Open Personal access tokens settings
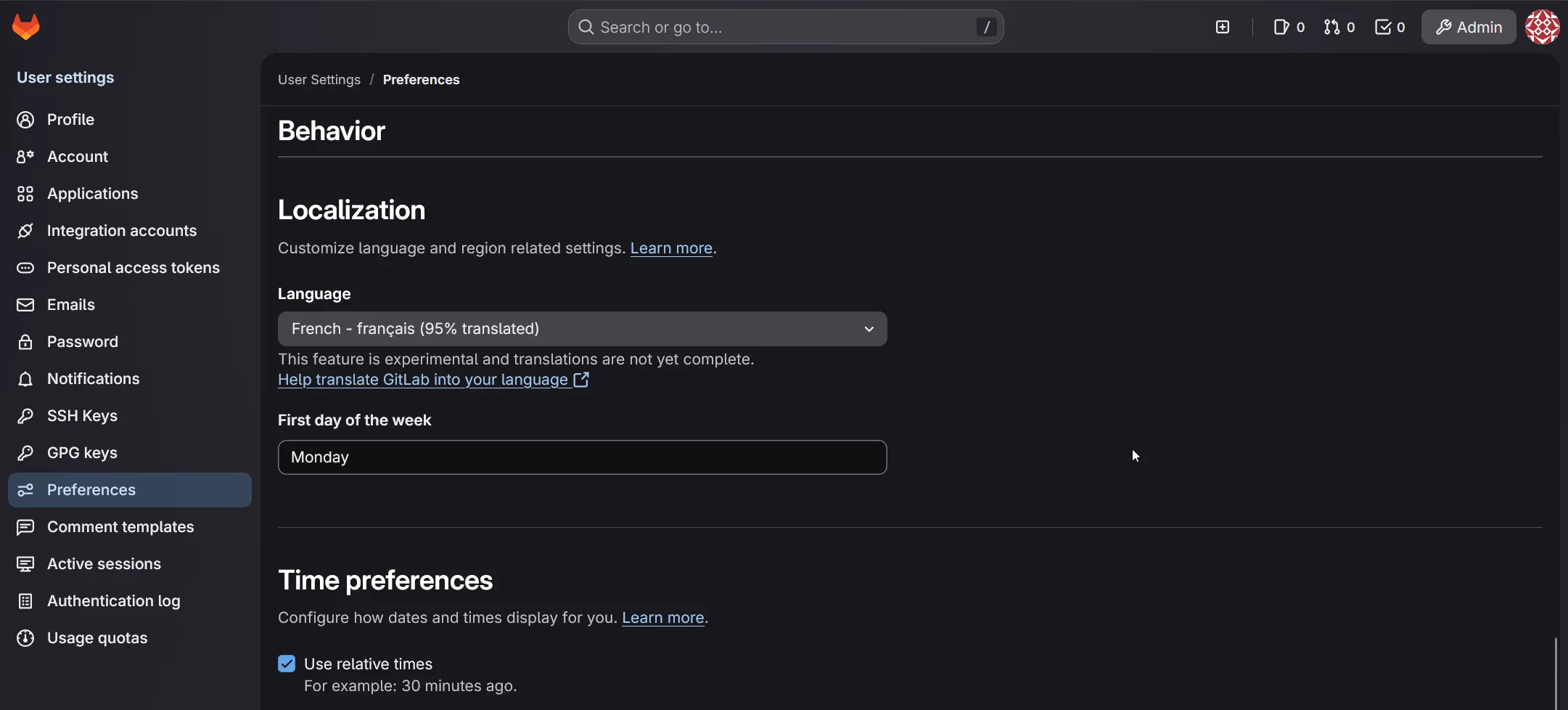 point(133,268)
